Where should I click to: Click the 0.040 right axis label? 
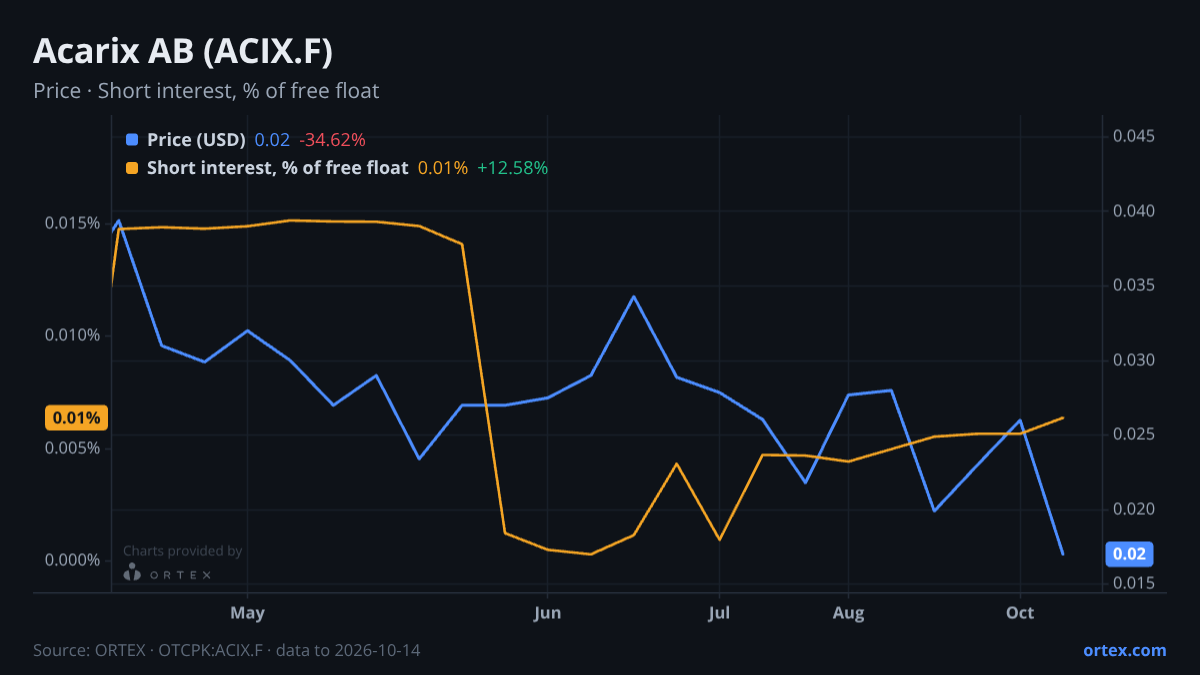pos(1134,211)
